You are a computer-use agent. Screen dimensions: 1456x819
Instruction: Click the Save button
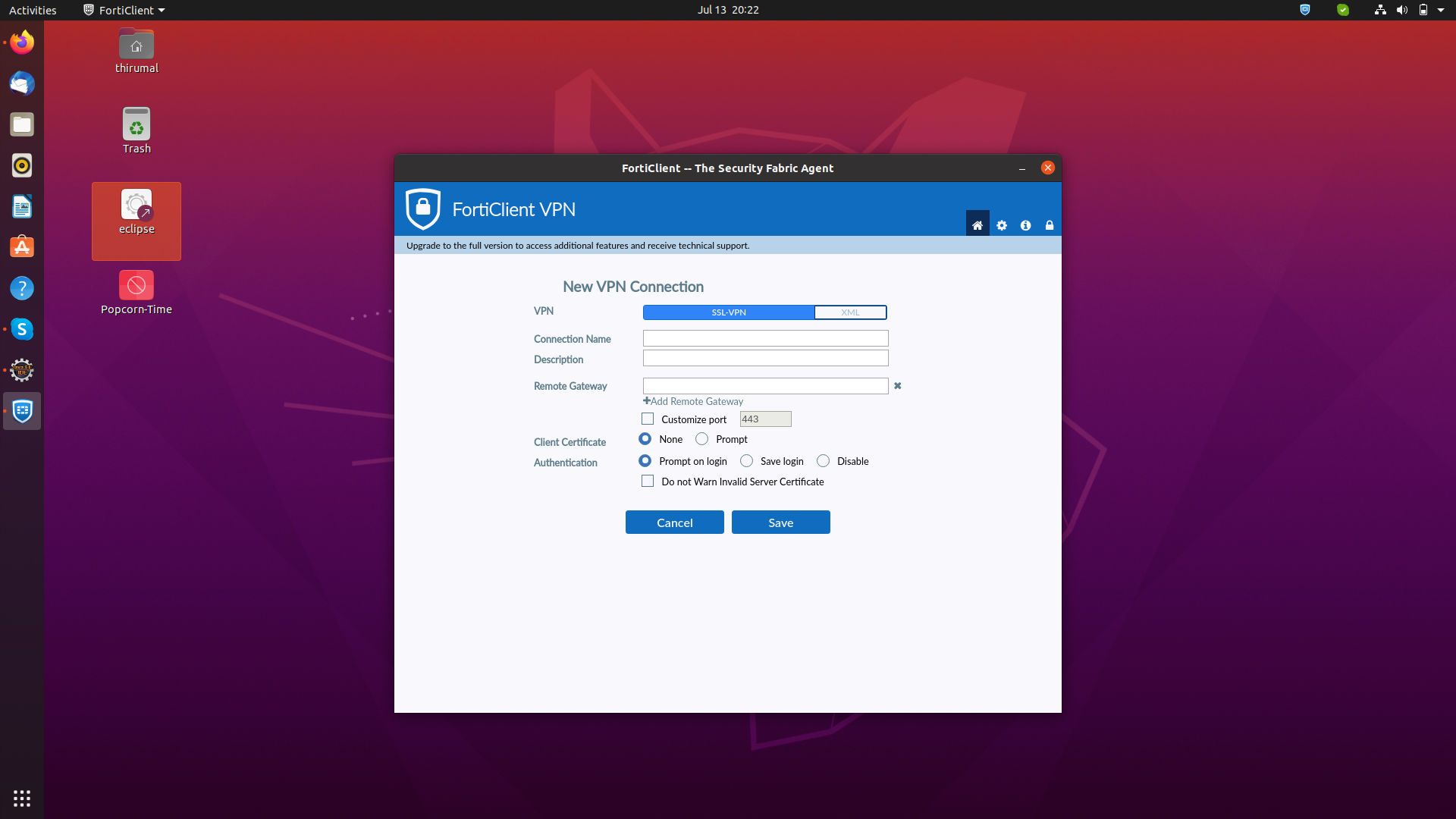pyautogui.click(x=780, y=522)
